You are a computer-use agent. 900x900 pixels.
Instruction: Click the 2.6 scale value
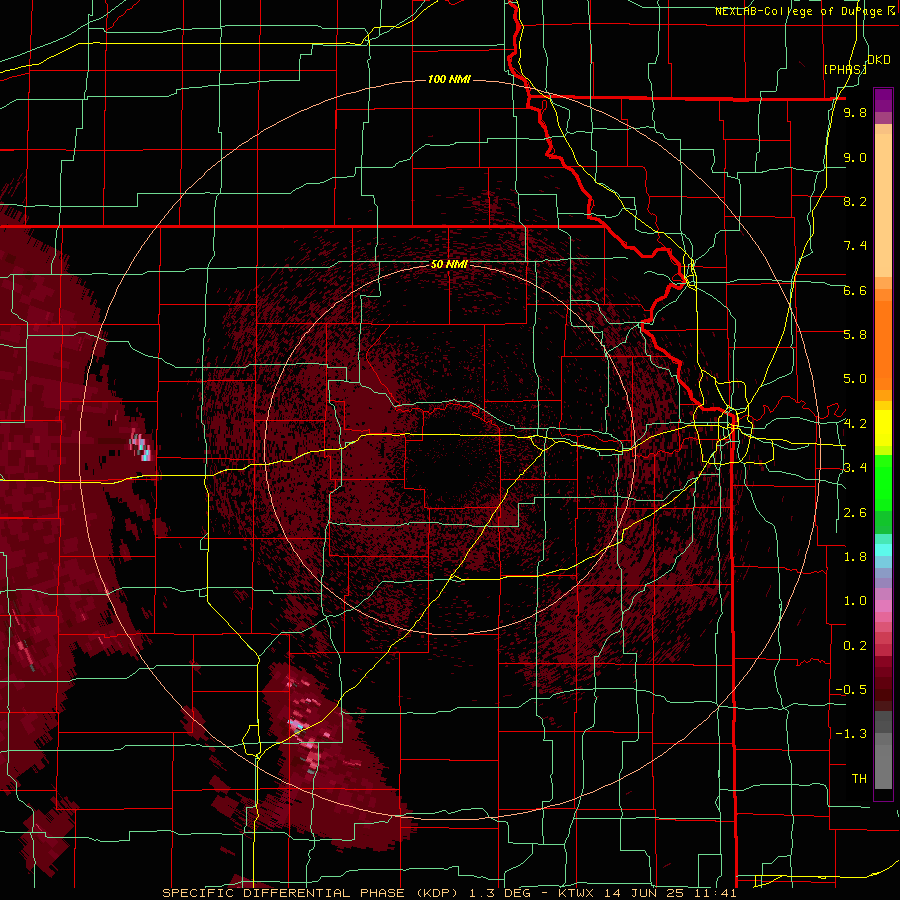[855, 513]
